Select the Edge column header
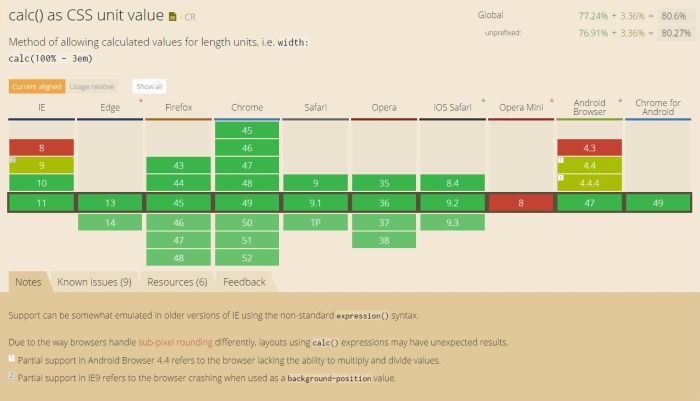This screenshot has height=401, width=700. pyautogui.click(x=110, y=108)
